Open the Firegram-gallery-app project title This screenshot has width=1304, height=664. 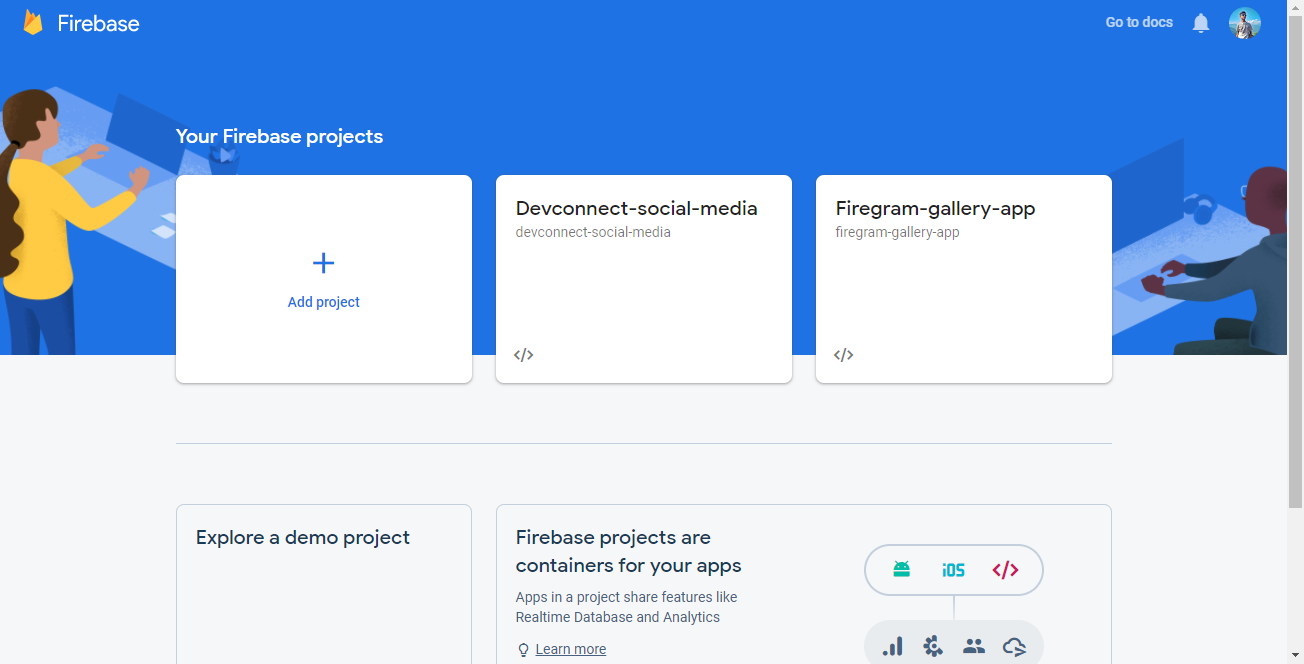click(x=935, y=208)
